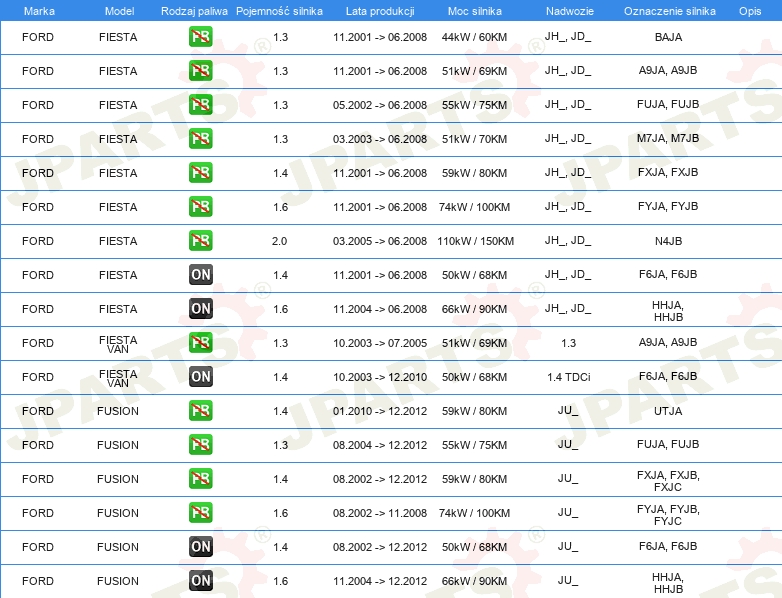Click the ON diesel icon in Fusion 11.2004 -> 12.2012 row
Viewport: 782px width, 598px height.
pyautogui.click(x=200, y=581)
